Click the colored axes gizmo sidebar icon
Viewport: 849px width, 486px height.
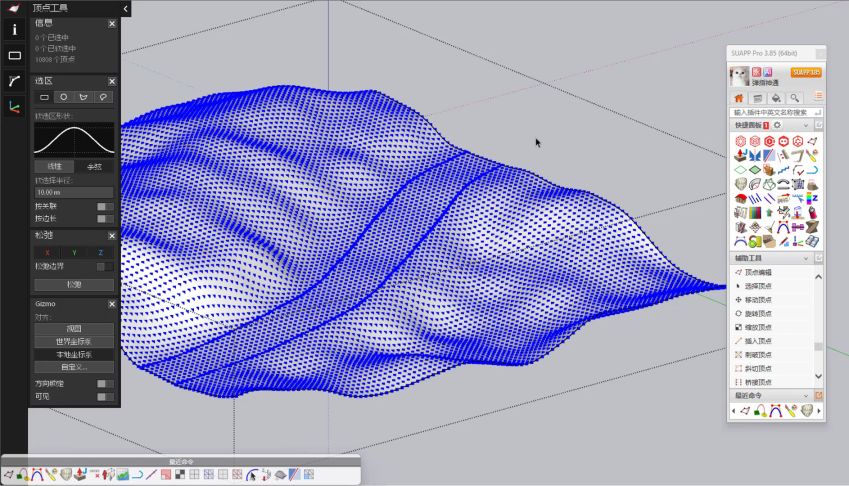(15, 107)
